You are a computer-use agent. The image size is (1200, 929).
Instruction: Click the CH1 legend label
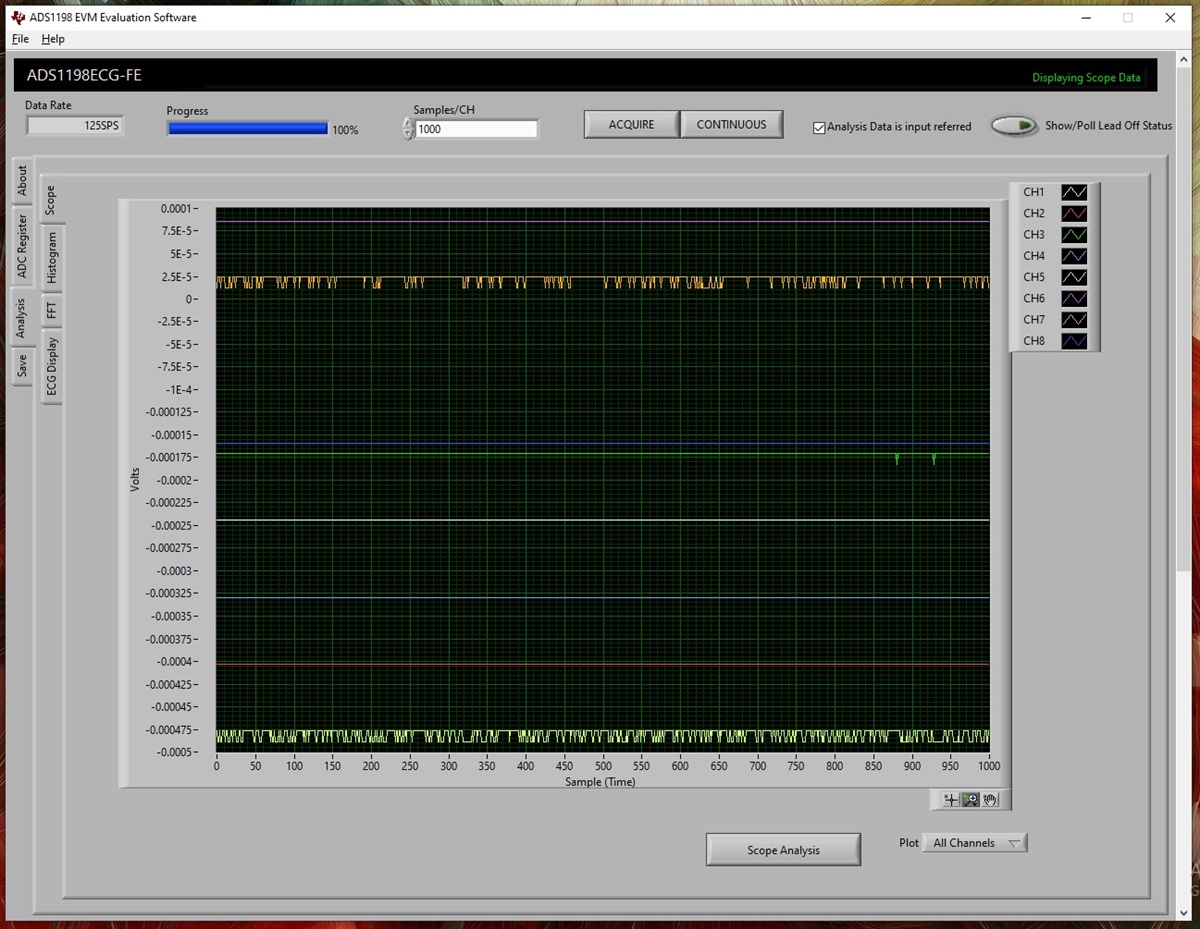[x=1033, y=192]
